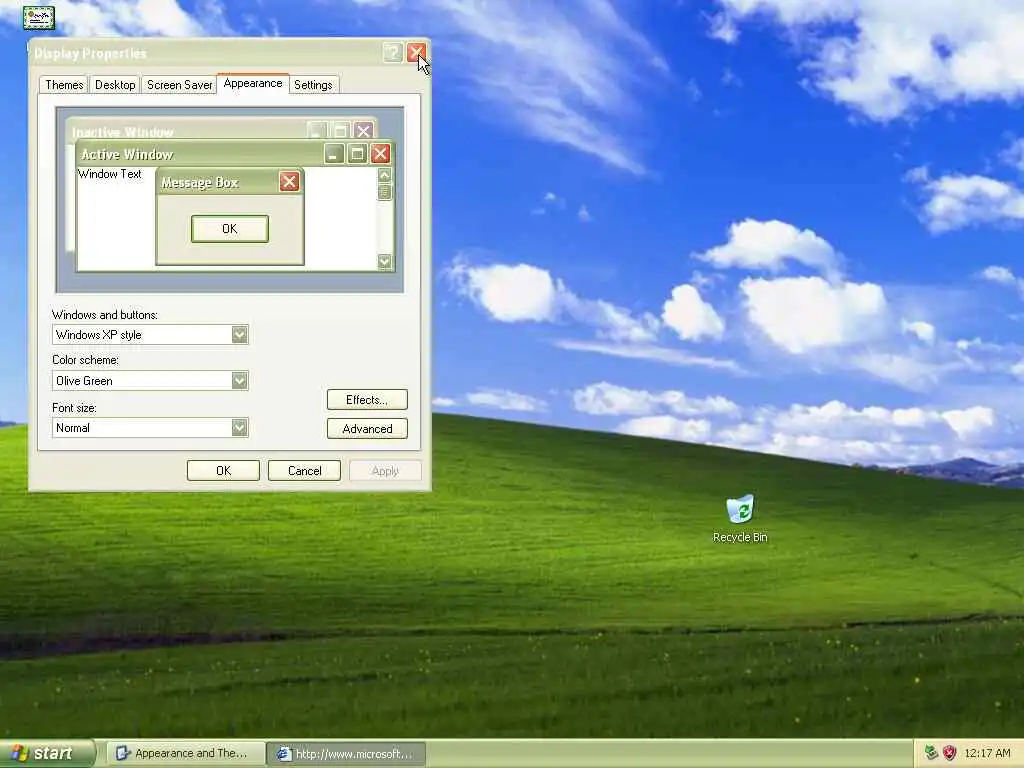Click the Active Window preview title bar
Image resolution: width=1024 pixels, height=768 pixels.
(235, 154)
